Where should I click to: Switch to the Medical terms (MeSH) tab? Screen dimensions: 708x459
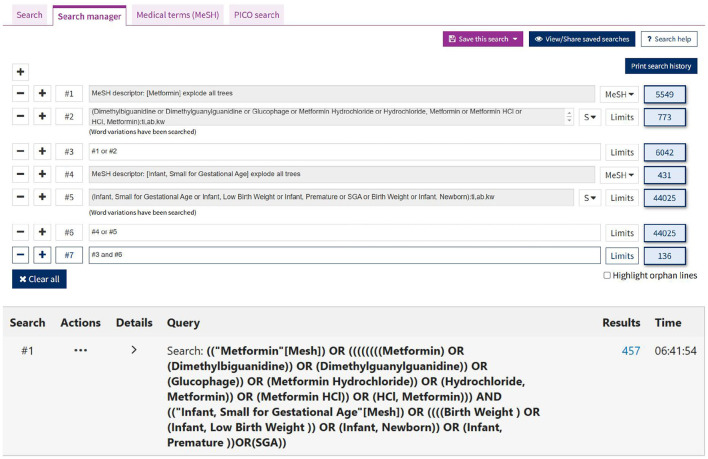point(177,15)
